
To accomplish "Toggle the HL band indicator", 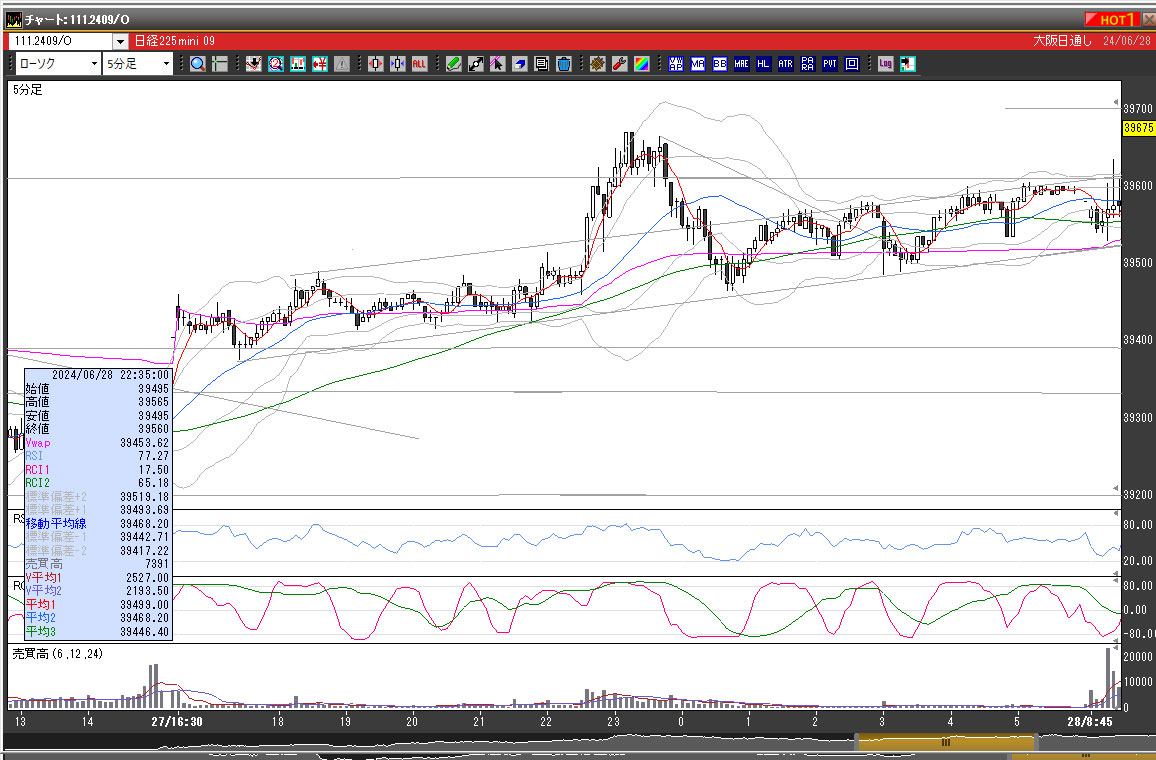I will pos(764,64).
